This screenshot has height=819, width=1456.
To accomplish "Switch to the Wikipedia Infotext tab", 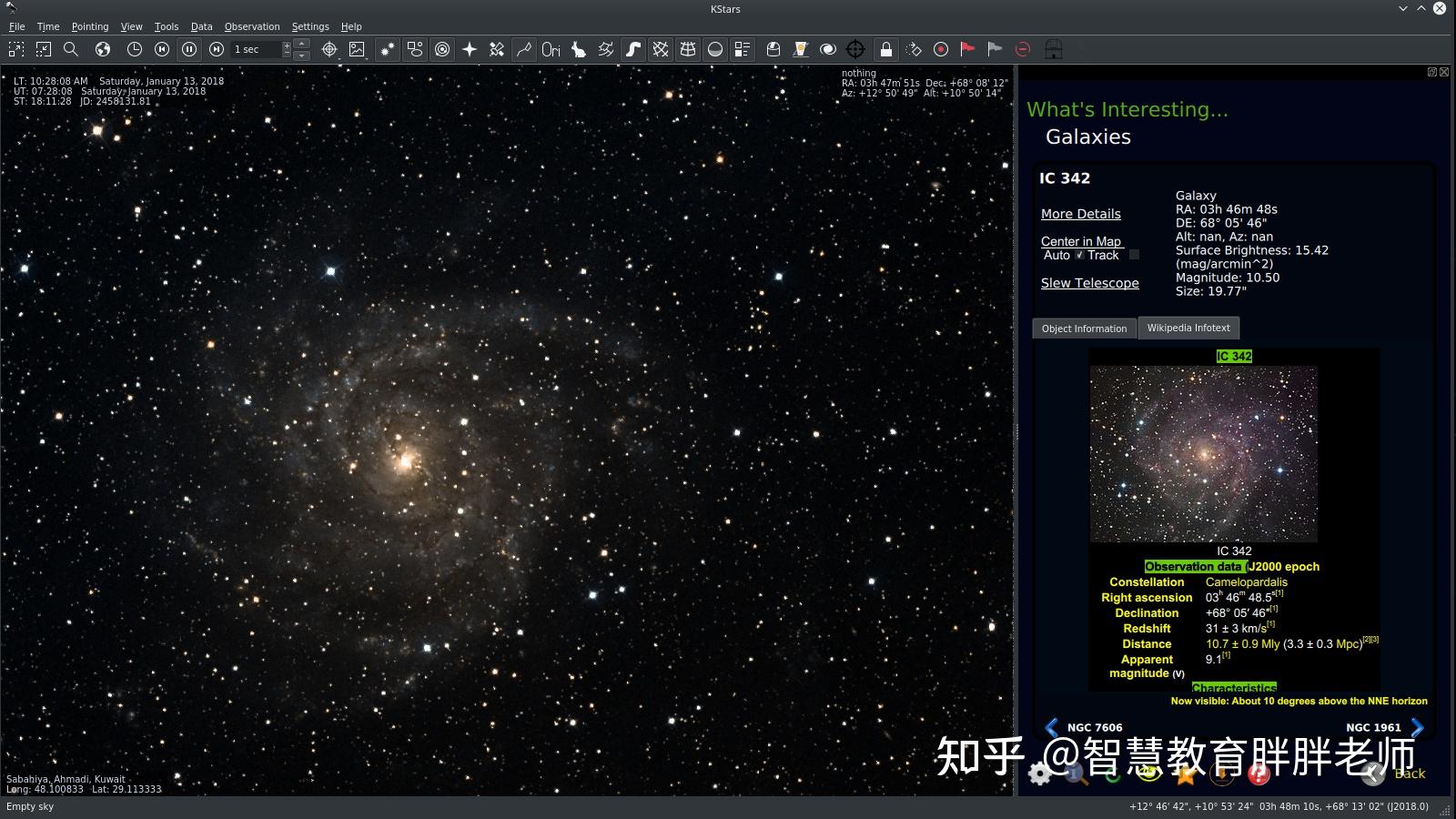I will tap(1188, 328).
